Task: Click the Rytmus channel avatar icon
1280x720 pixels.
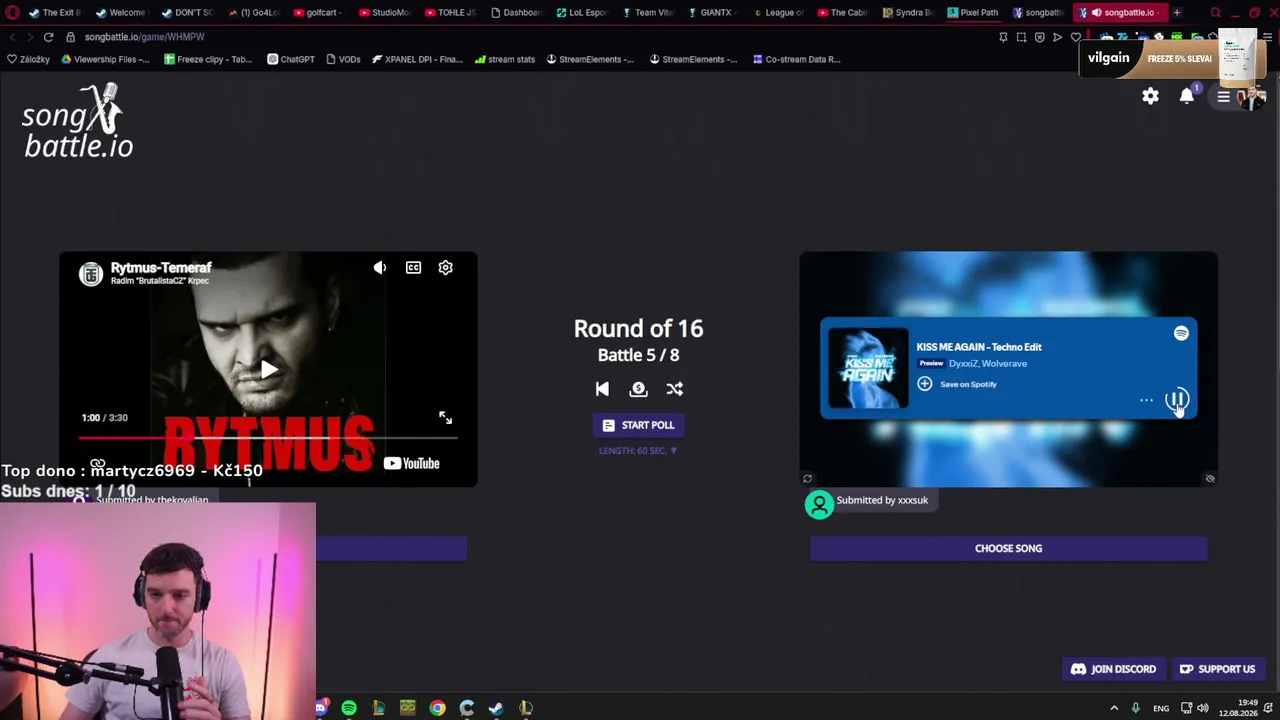Action: pos(91,274)
